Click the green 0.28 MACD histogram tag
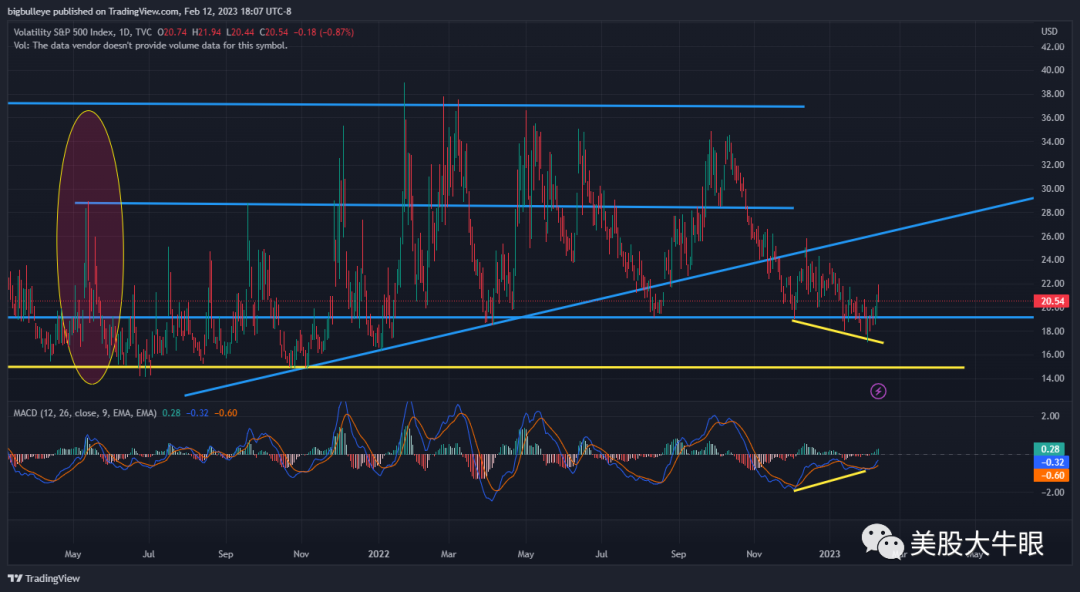 (x=1051, y=449)
